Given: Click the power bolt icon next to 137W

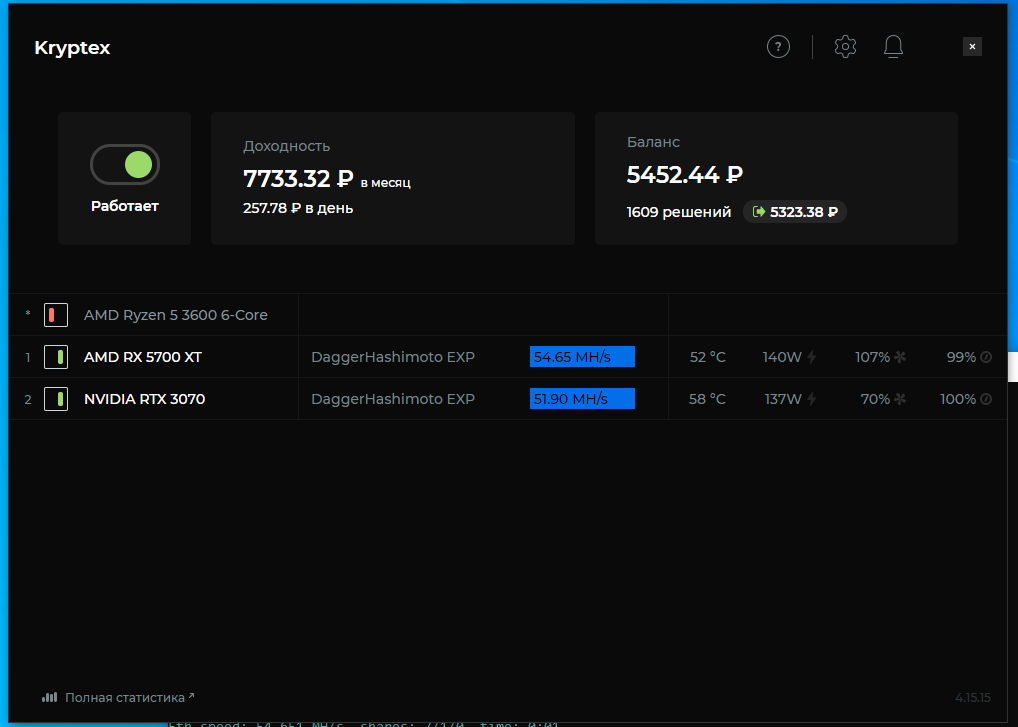Looking at the screenshot, I should (x=811, y=399).
